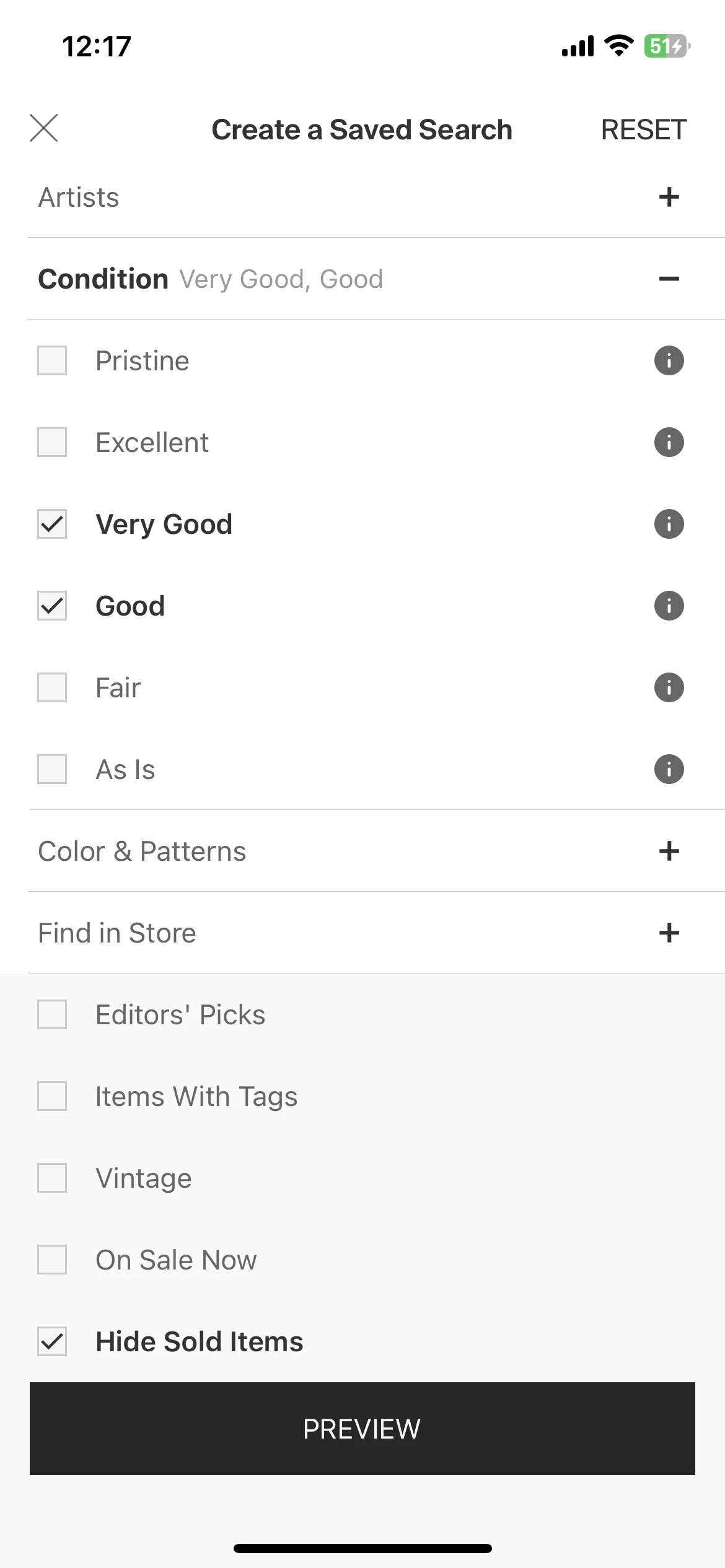Uncheck the Very Good checkbox
The height and width of the screenshot is (1568, 725).
[52, 524]
